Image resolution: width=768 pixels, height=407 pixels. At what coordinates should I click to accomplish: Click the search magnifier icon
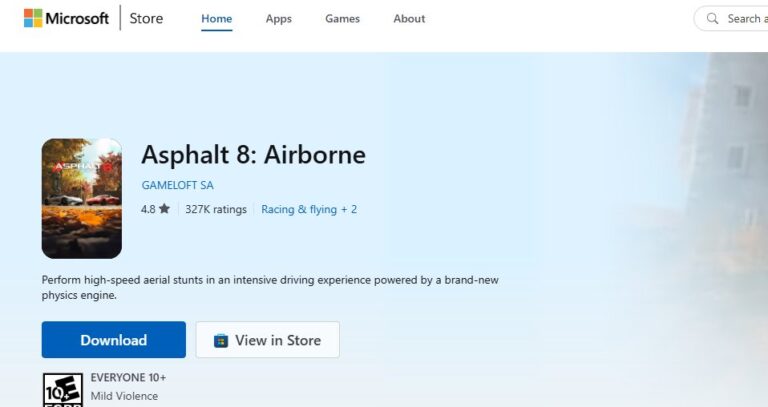coord(713,19)
